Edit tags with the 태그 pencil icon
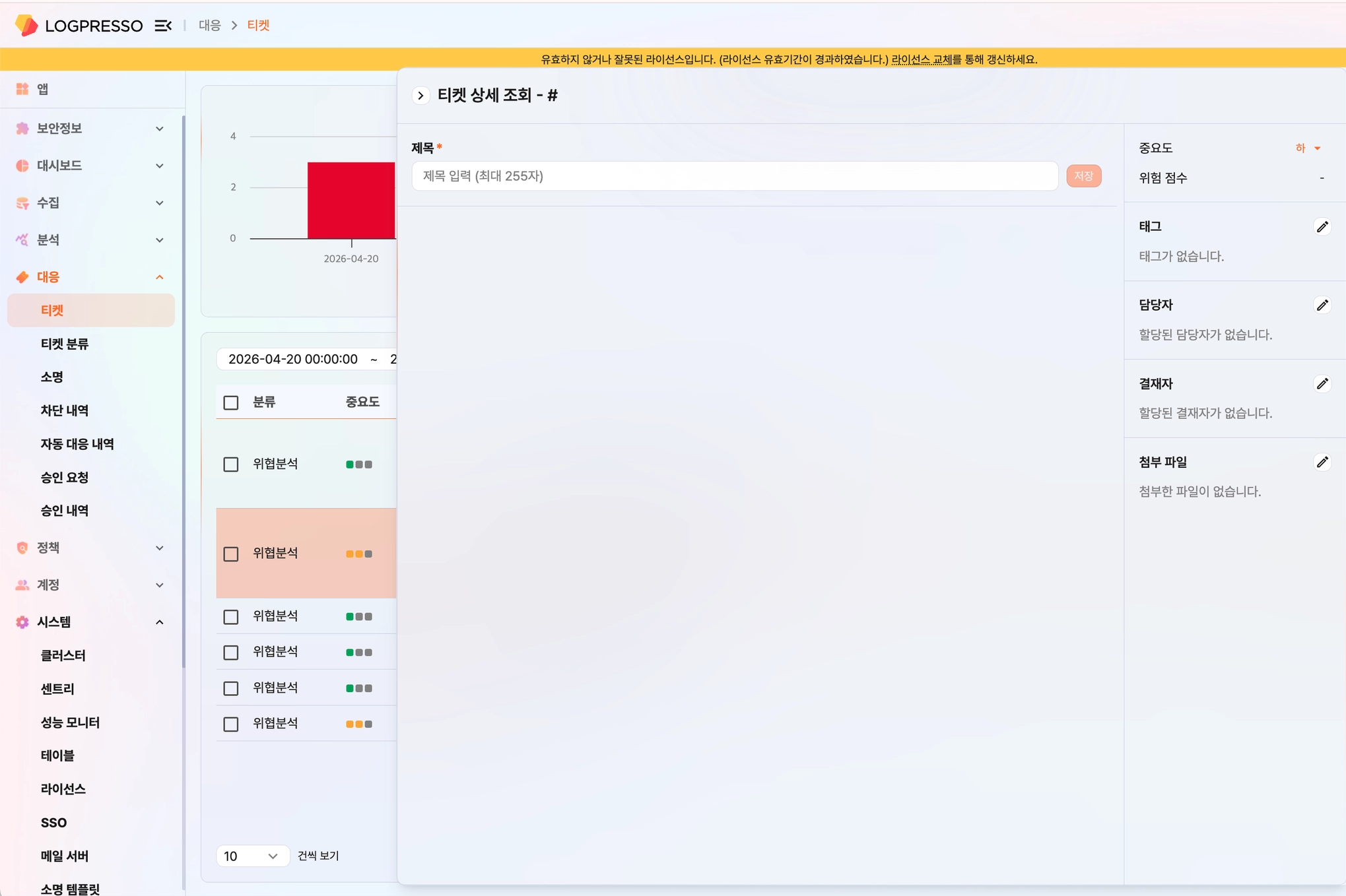Image resolution: width=1346 pixels, height=896 pixels. 1322,227
